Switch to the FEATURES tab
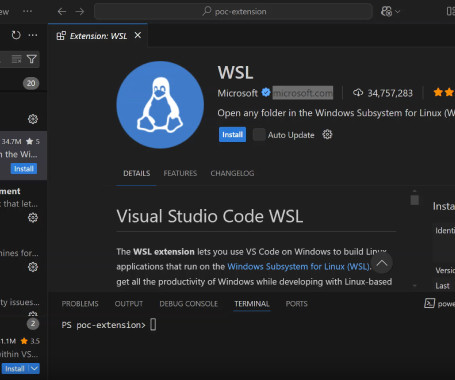455x380 pixels. (x=180, y=173)
